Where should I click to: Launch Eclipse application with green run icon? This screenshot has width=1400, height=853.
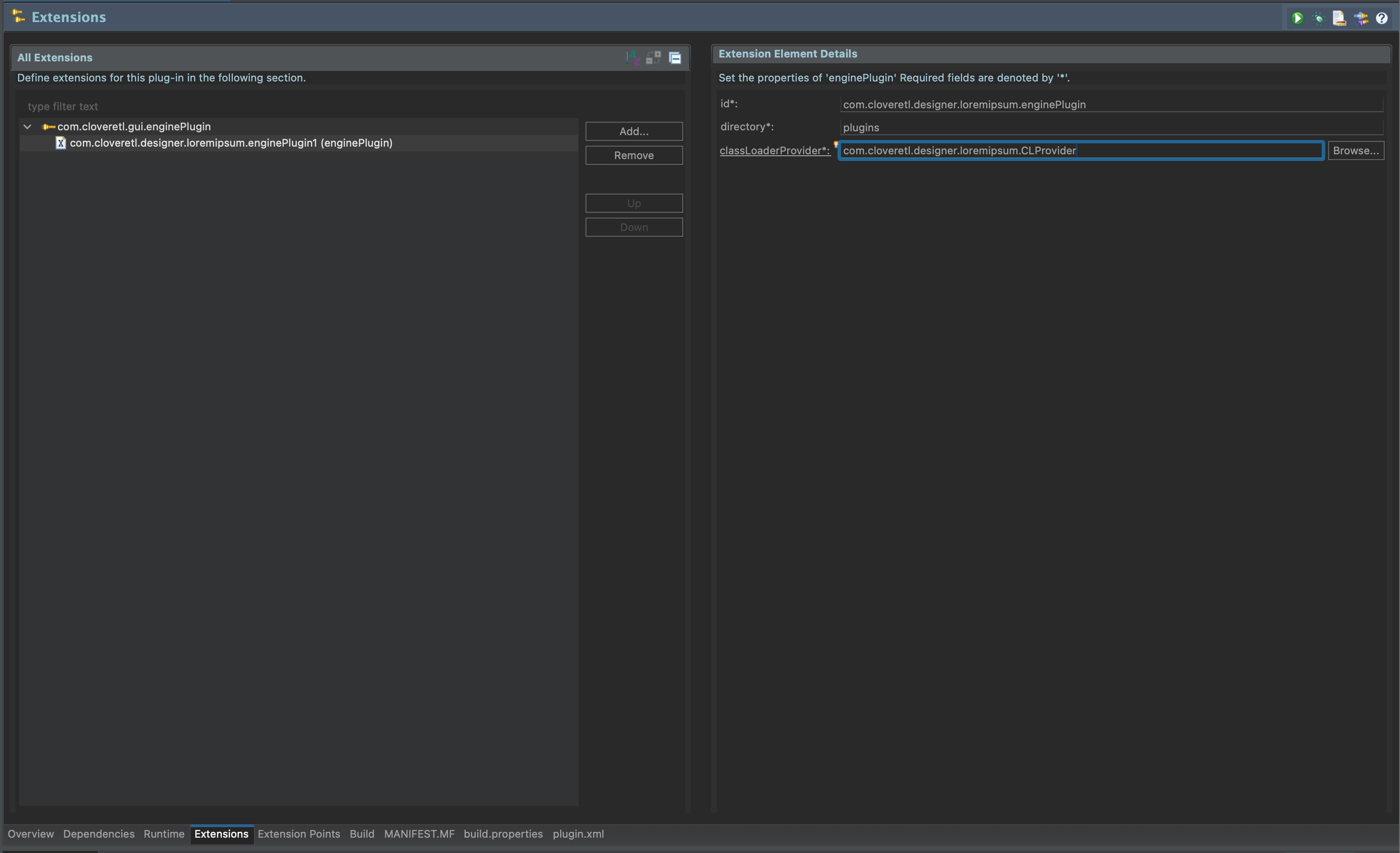click(1297, 18)
